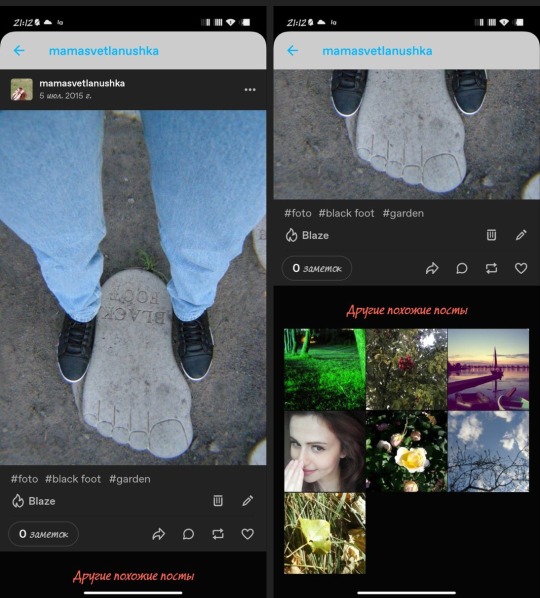Open the green-lit park thumbnail

pyautogui.click(x=325, y=369)
